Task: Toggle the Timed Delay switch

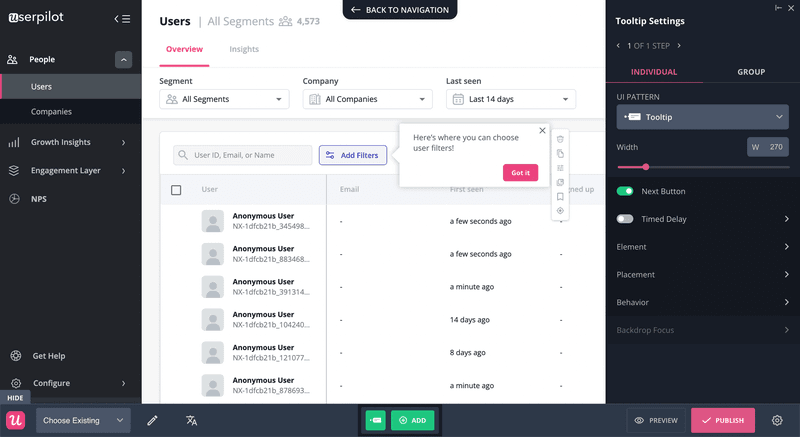Action: pyautogui.click(x=625, y=219)
